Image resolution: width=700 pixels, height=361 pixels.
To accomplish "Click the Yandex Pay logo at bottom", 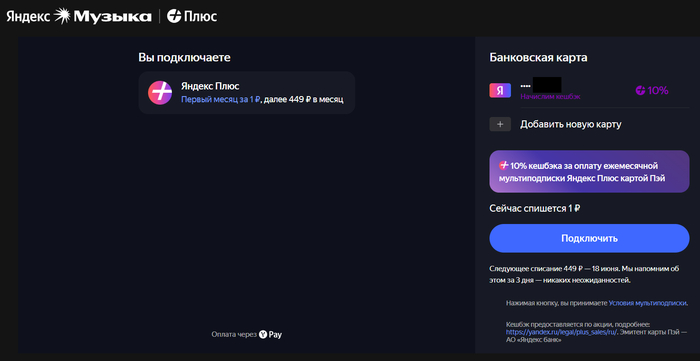I will tap(271, 334).
